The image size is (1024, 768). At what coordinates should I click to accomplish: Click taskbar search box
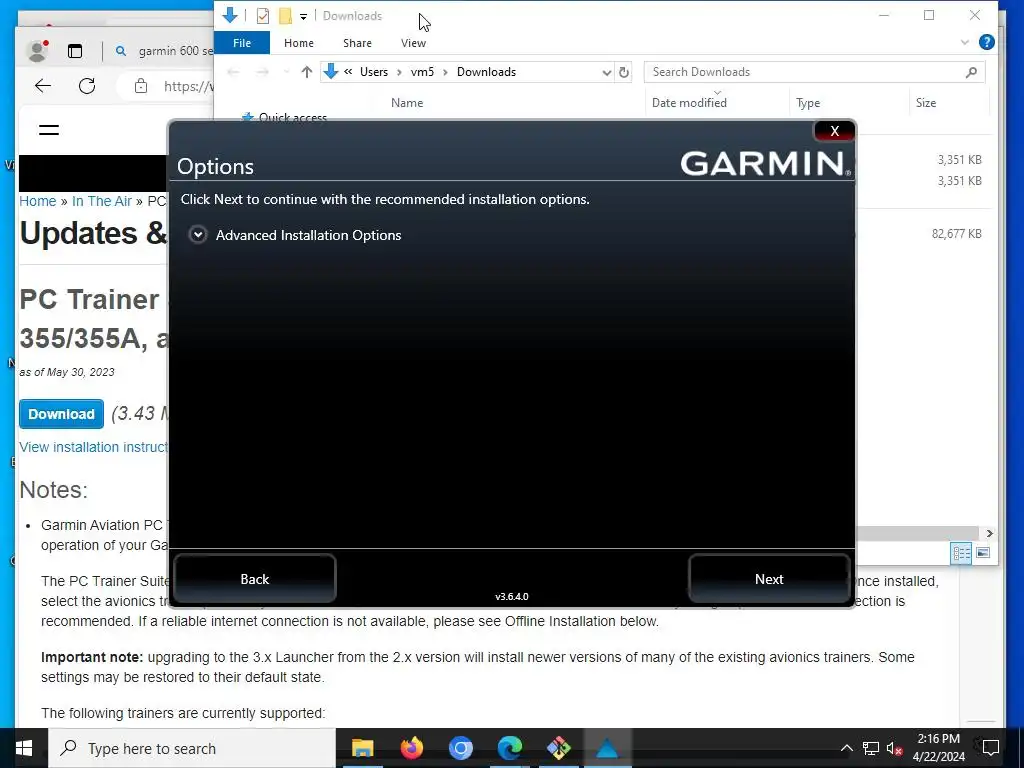[192, 748]
